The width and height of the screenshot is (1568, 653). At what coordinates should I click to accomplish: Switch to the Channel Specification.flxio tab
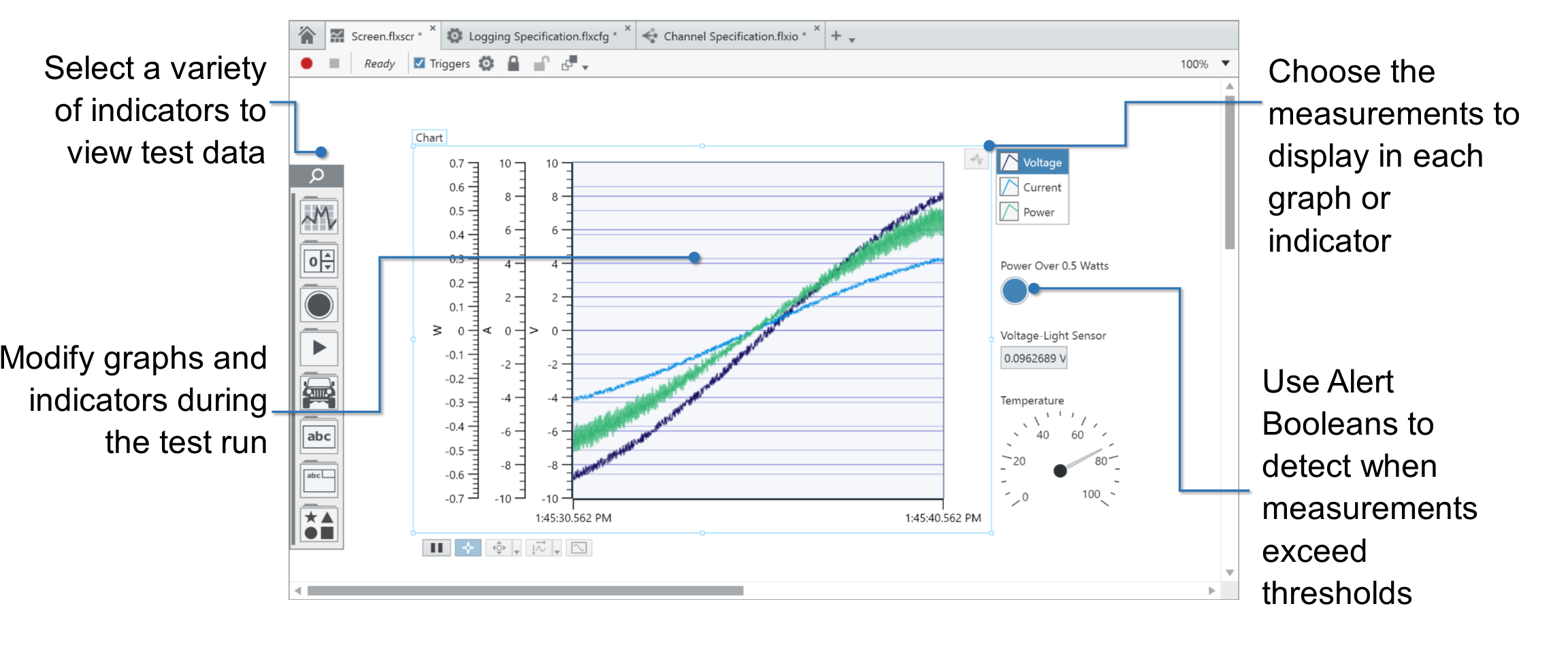730,36
